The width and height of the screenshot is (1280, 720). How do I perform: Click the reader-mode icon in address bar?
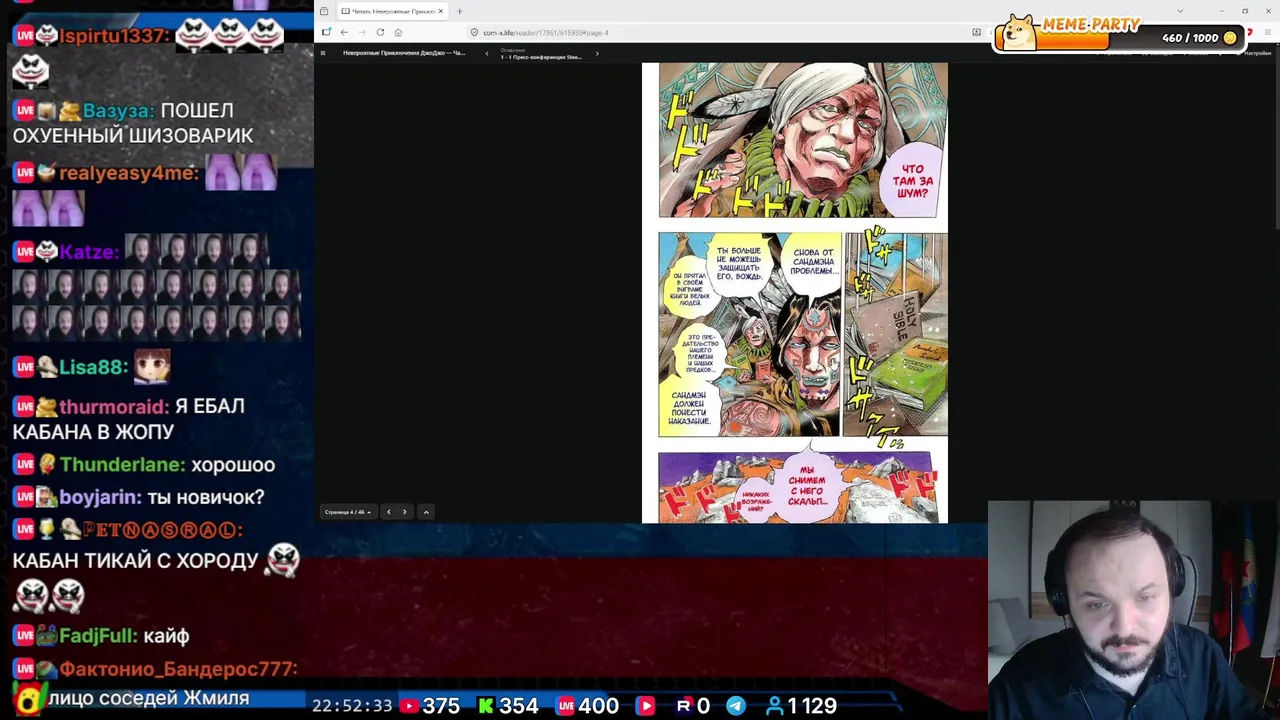click(x=977, y=32)
